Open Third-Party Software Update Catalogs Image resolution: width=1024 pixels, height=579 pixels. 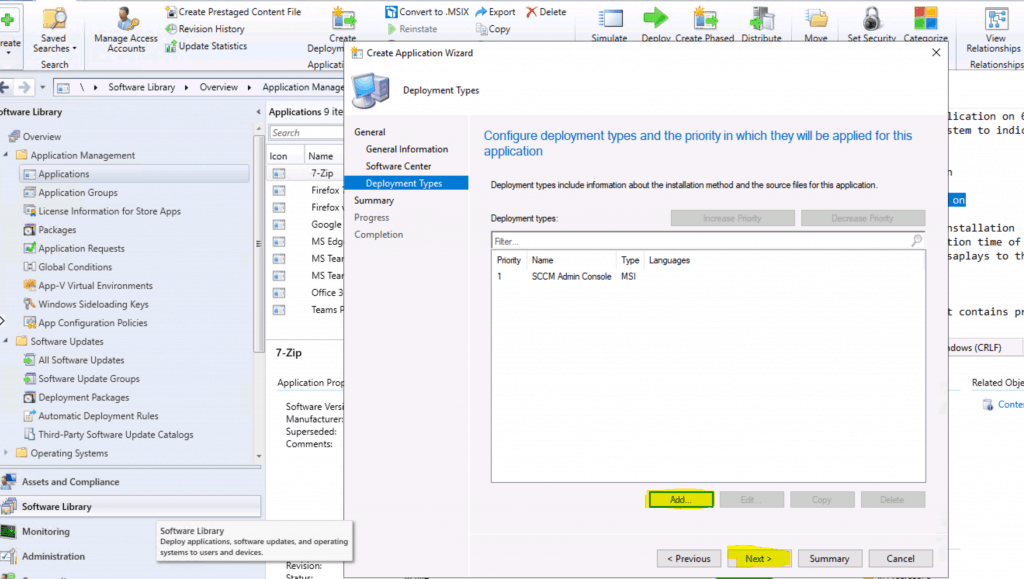[116, 434]
